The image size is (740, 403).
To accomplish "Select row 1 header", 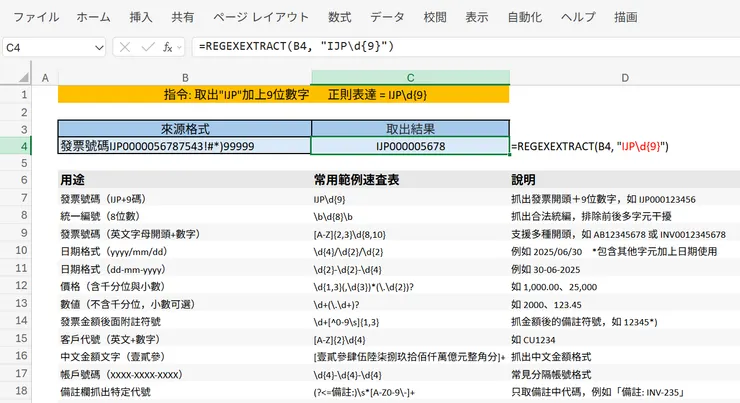I will (24, 94).
